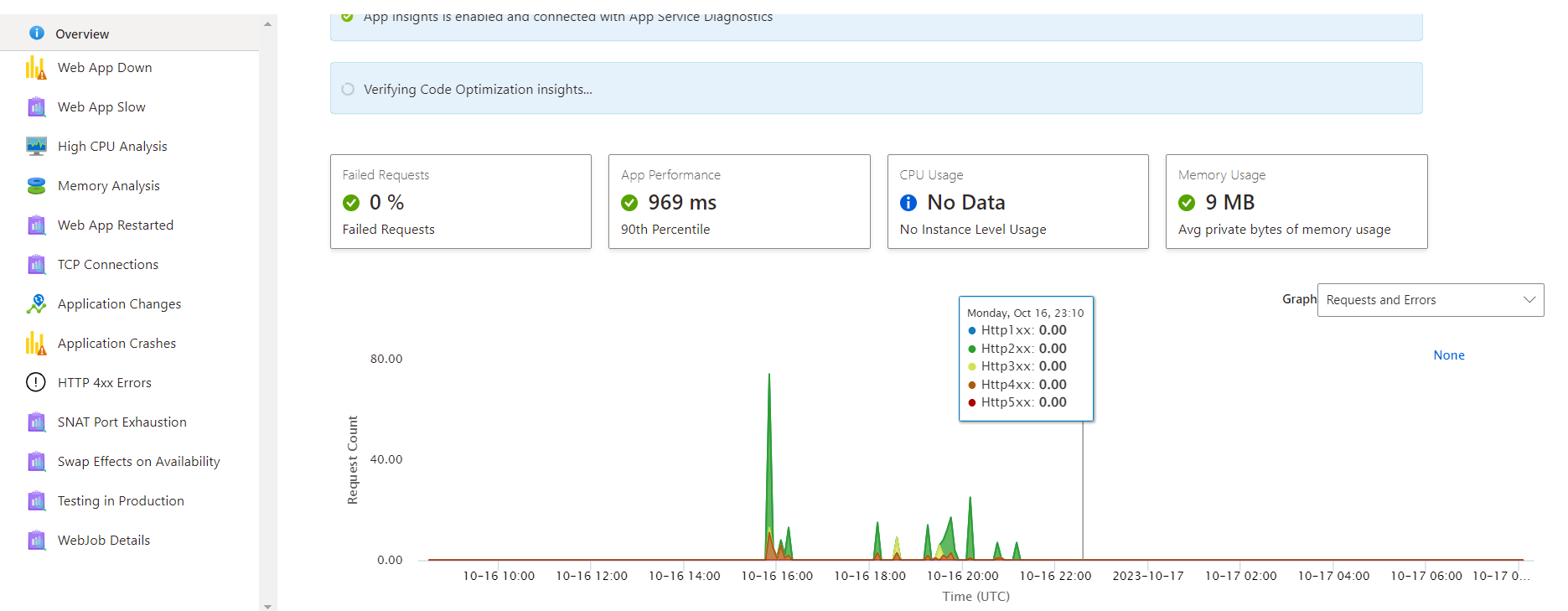Click the sidebar scrollbar down arrow
Viewport: 1568px width, 611px height.
click(x=267, y=606)
